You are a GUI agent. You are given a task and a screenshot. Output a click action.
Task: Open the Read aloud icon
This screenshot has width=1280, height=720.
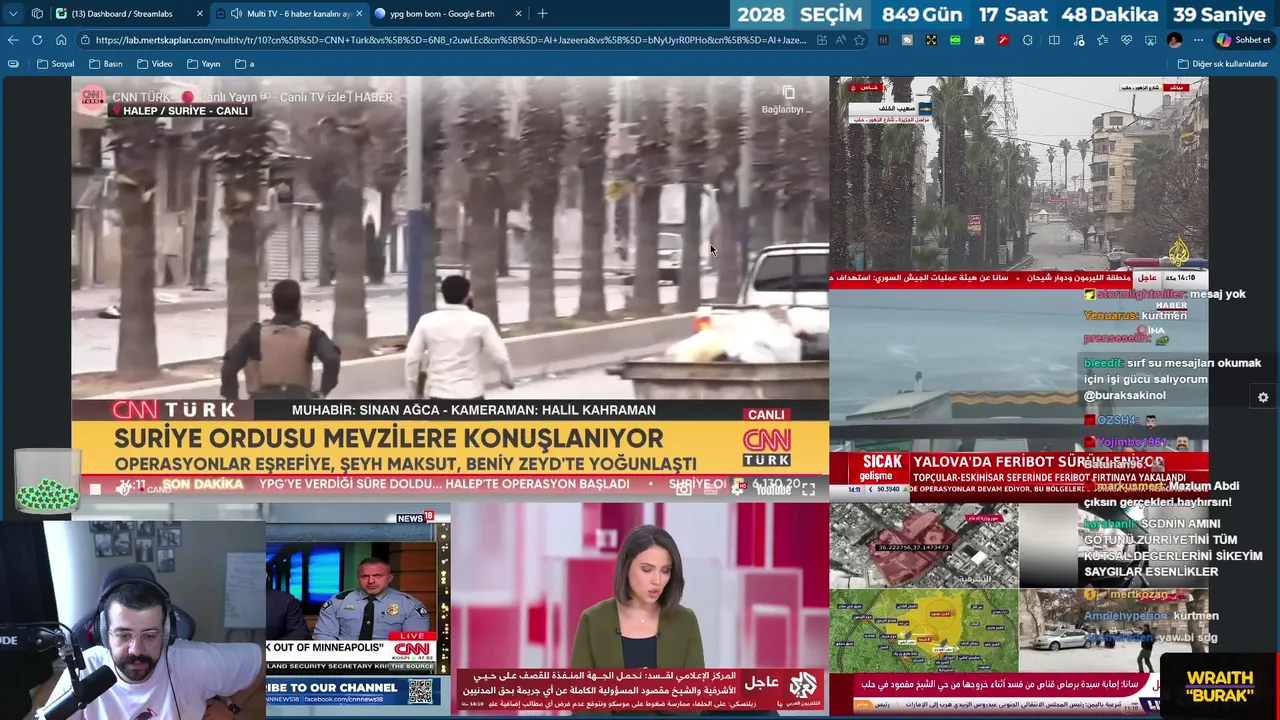[x=841, y=40]
